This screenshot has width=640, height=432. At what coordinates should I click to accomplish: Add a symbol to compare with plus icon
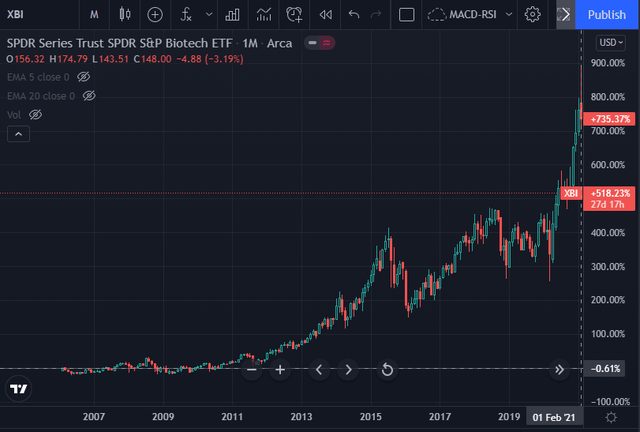(155, 15)
